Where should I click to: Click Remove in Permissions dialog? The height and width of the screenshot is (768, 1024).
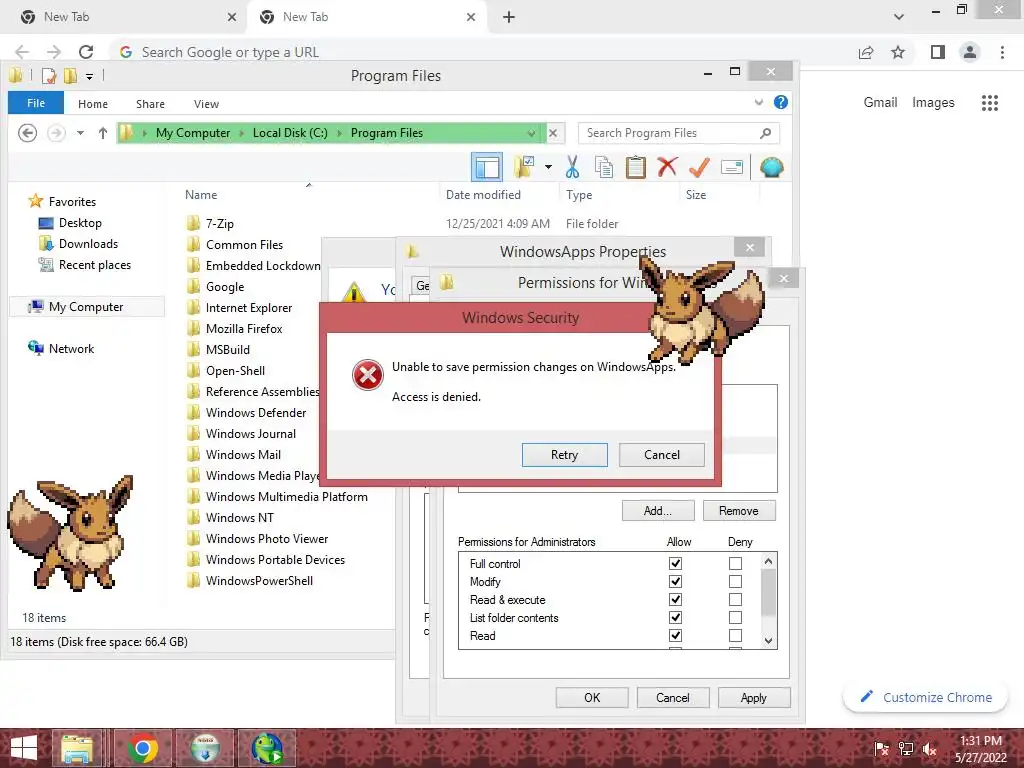(739, 511)
